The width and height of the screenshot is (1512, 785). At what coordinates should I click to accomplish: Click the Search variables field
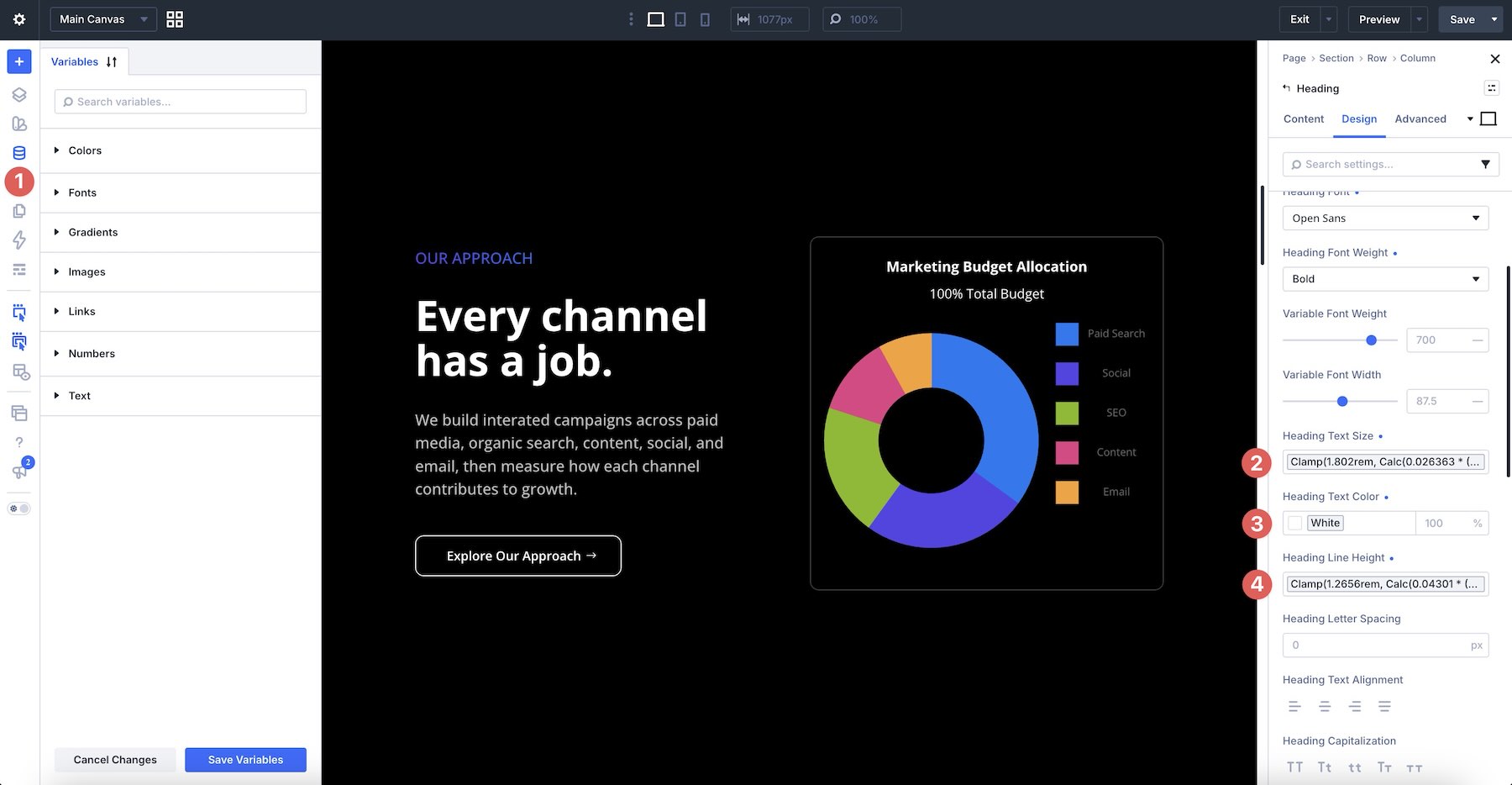point(181,102)
